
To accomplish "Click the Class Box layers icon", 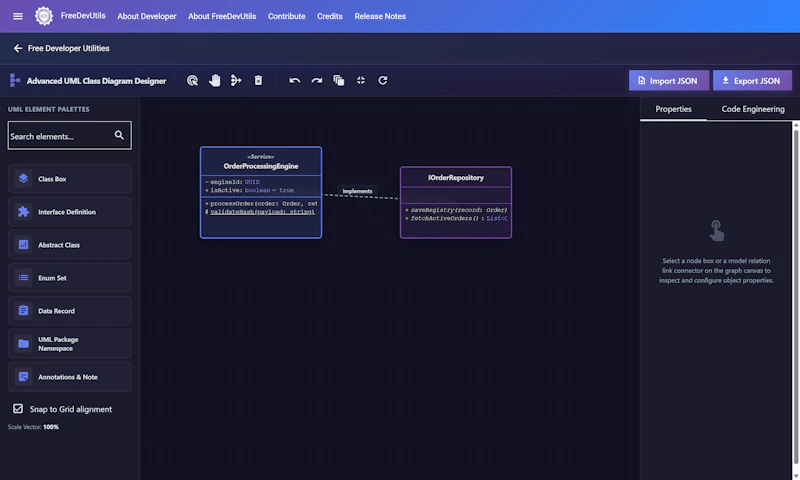I will [x=23, y=179].
